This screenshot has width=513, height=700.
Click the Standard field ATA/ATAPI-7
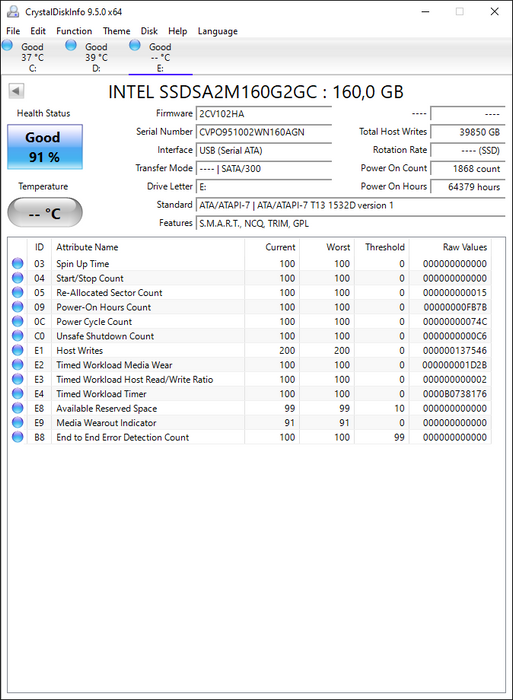pyautogui.click(x=350, y=205)
